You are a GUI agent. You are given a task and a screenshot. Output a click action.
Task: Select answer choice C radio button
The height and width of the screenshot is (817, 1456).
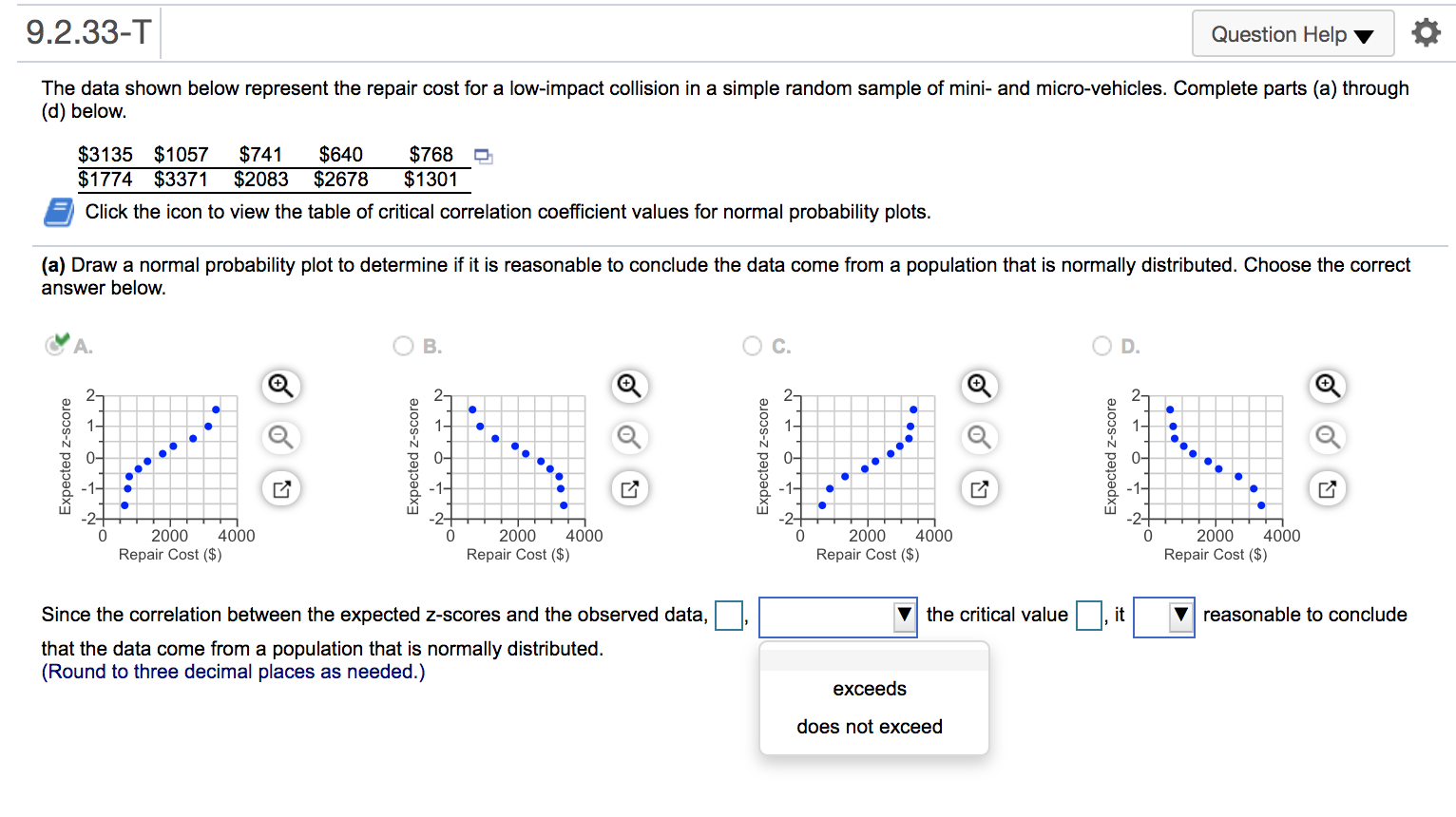[751, 345]
